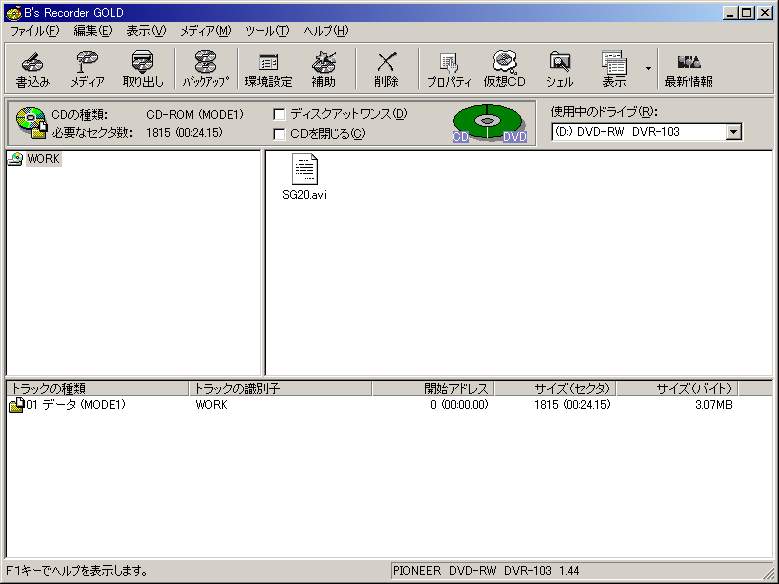Enable ディスクアットワンス checkbox

[x=280, y=115]
